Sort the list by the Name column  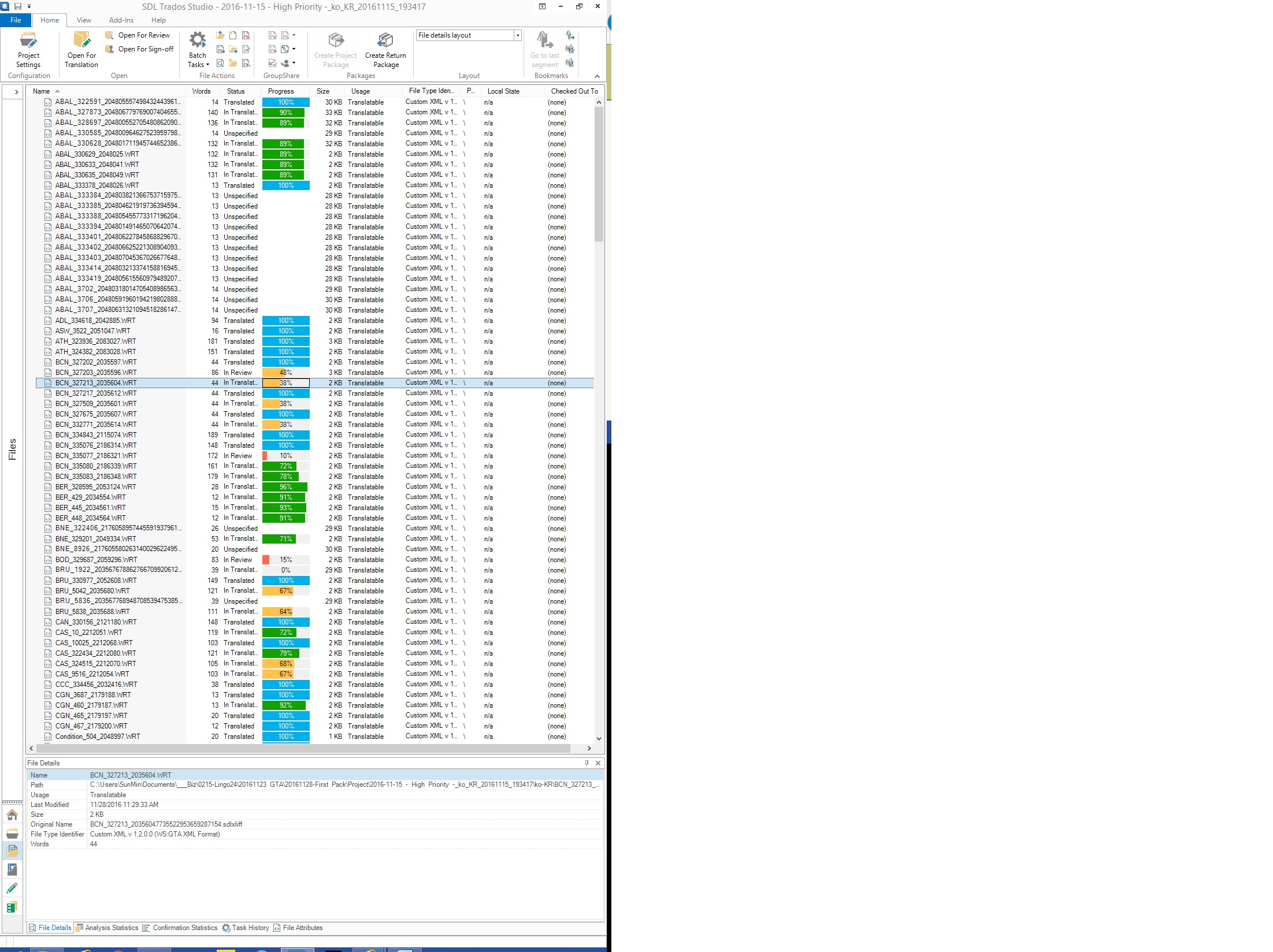41,91
